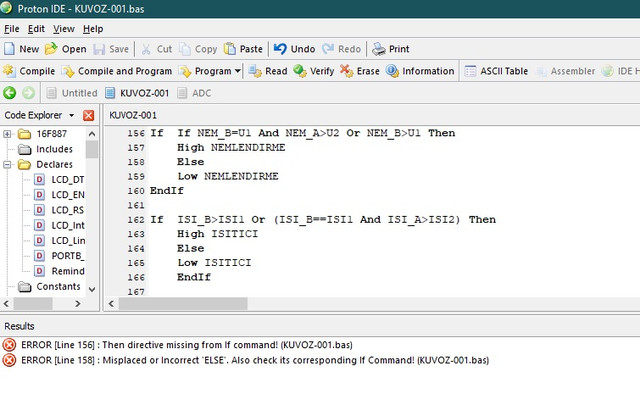The width and height of the screenshot is (640, 409).
Task: Open the Edit menu
Action: (x=36, y=29)
